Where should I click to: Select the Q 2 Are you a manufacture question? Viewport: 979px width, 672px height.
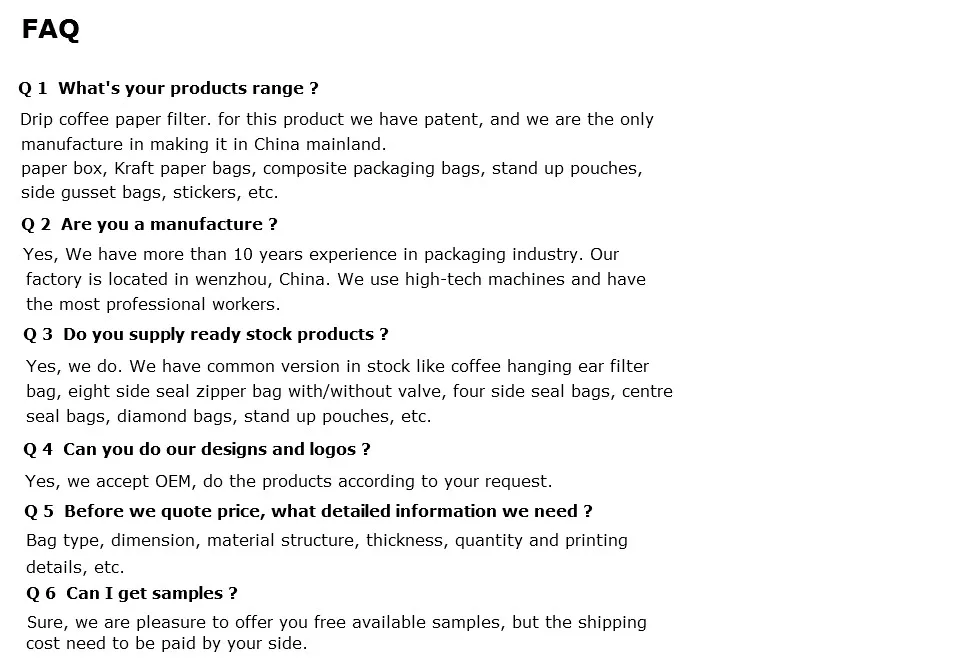pyautogui.click(x=149, y=224)
